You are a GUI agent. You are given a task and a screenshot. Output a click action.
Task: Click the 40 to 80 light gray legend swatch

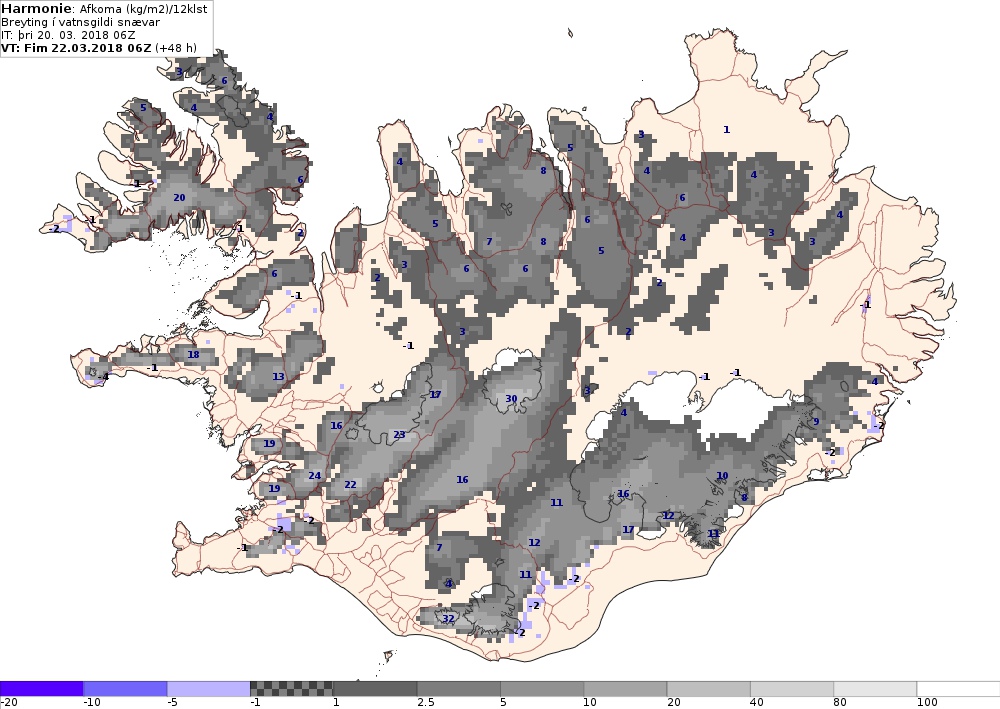(792, 689)
